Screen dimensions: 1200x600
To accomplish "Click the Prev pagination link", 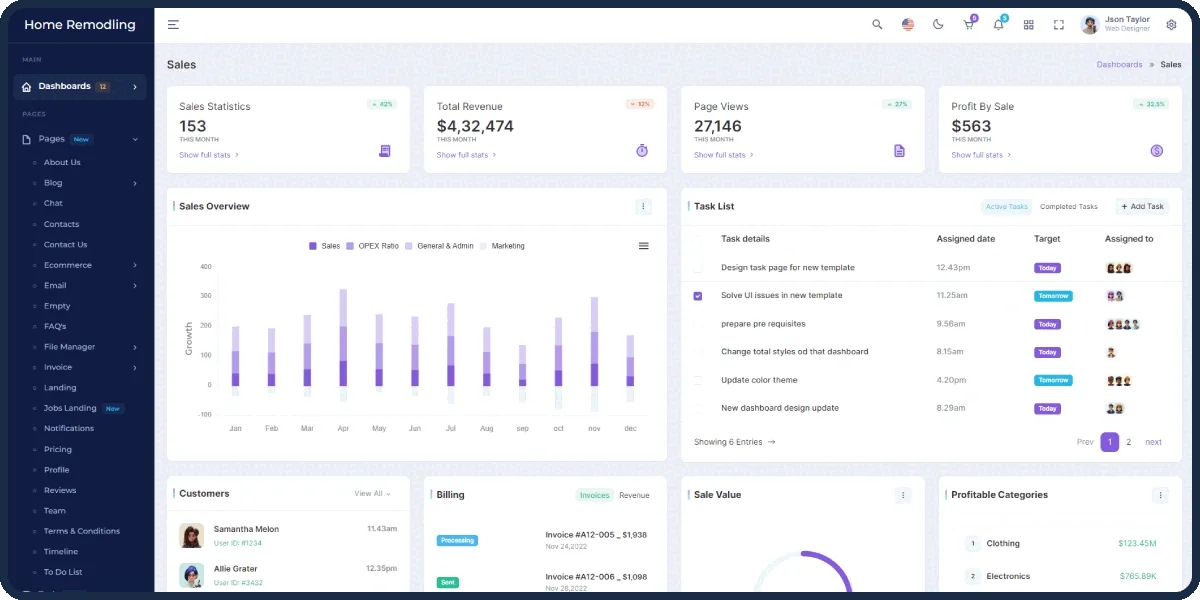I will pyautogui.click(x=1085, y=442).
